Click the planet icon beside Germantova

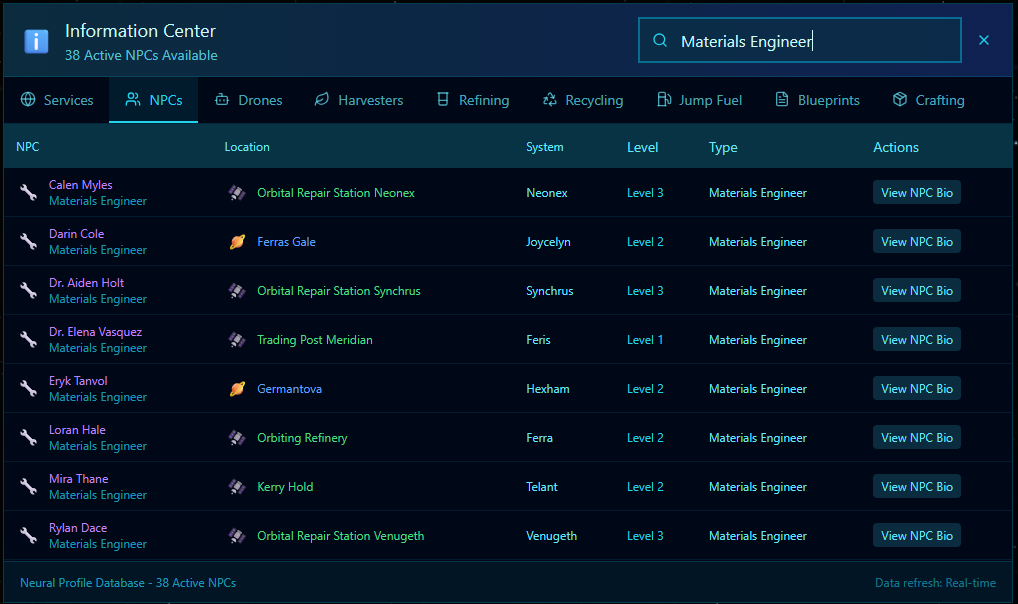(x=237, y=389)
